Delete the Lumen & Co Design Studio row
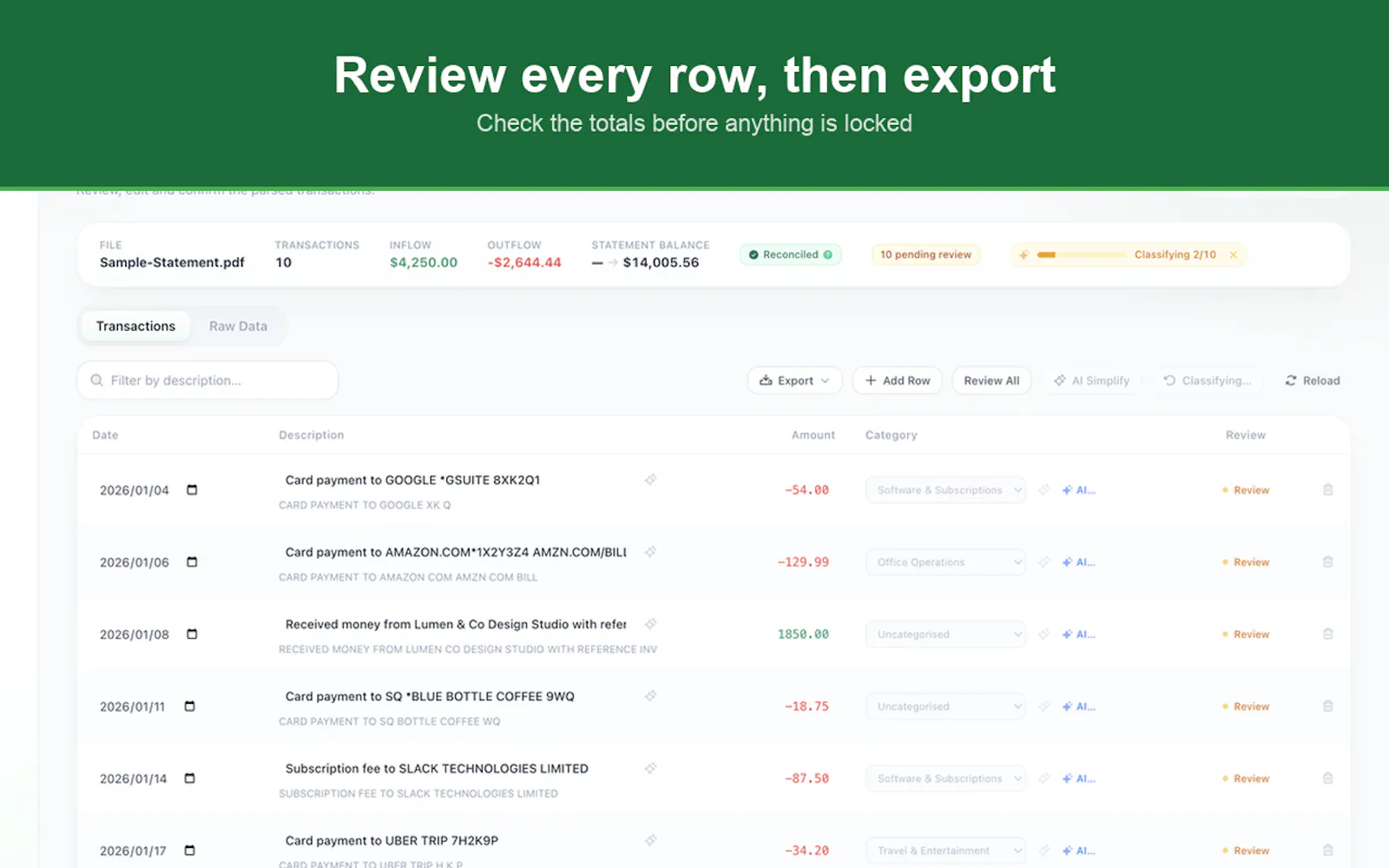The height and width of the screenshot is (868, 1389). click(1327, 635)
